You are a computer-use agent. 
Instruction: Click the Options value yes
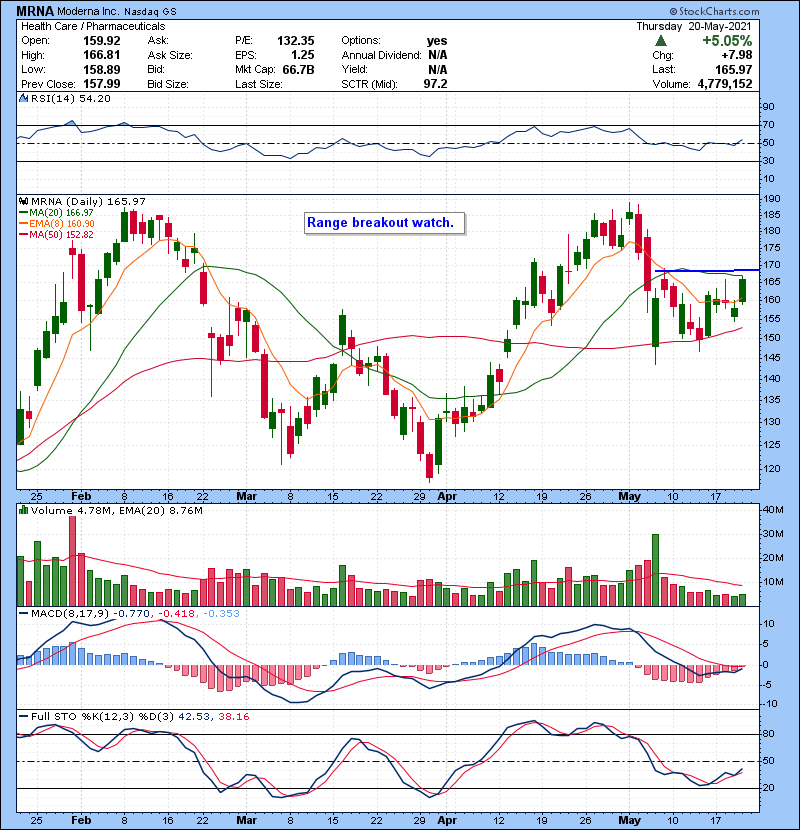(x=437, y=41)
